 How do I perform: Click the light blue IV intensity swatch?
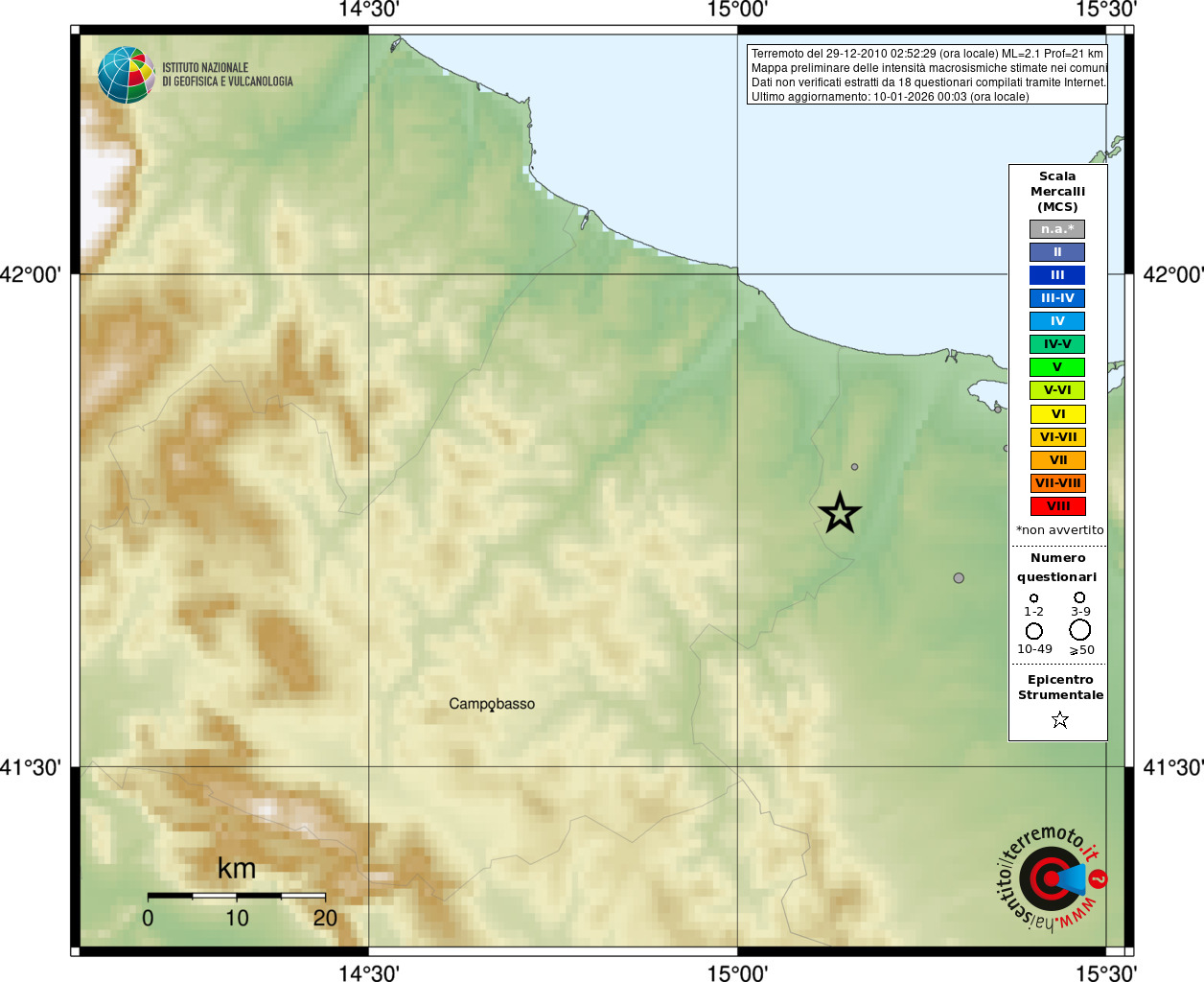[1057, 321]
